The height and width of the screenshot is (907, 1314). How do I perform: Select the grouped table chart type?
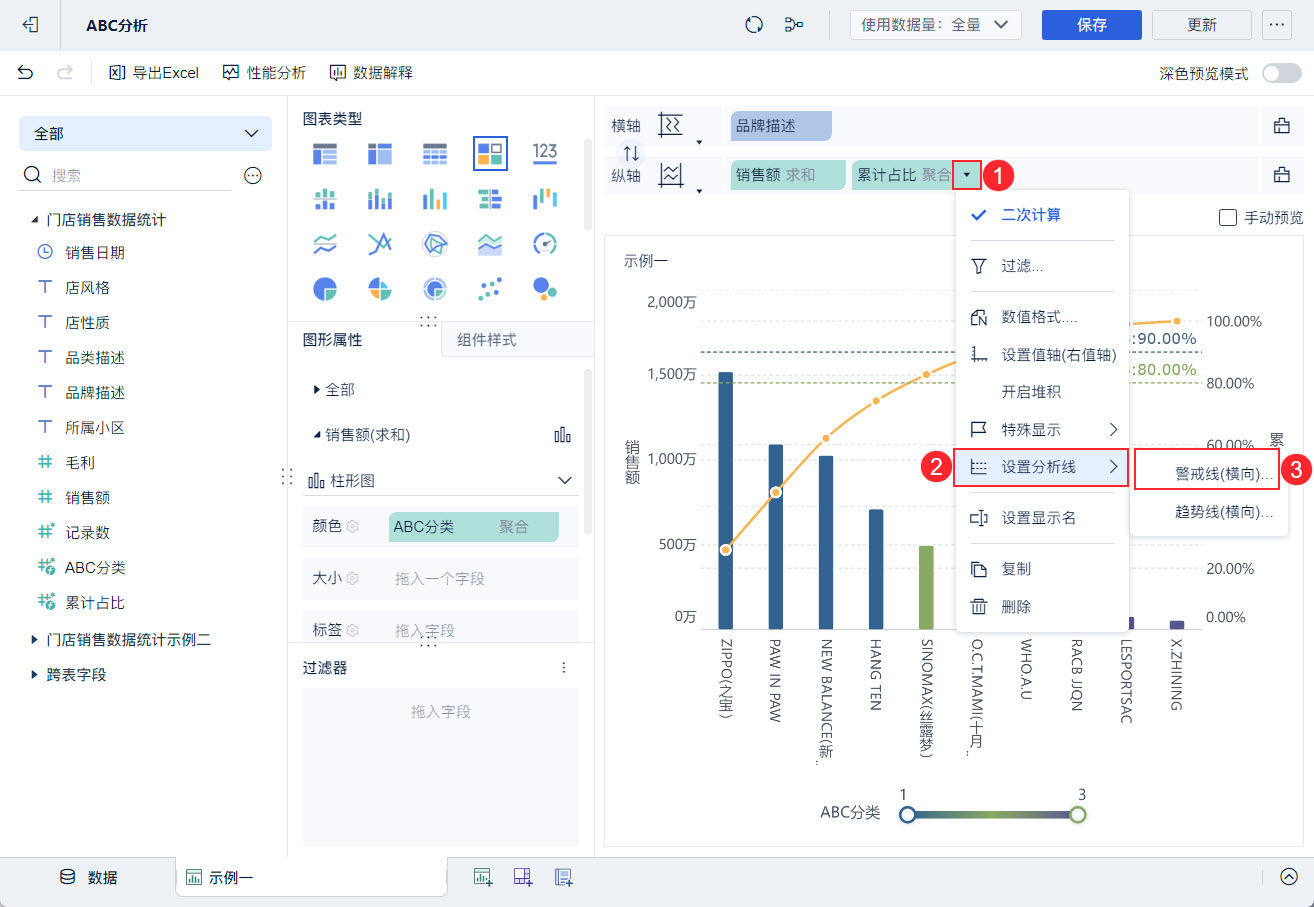(325, 153)
